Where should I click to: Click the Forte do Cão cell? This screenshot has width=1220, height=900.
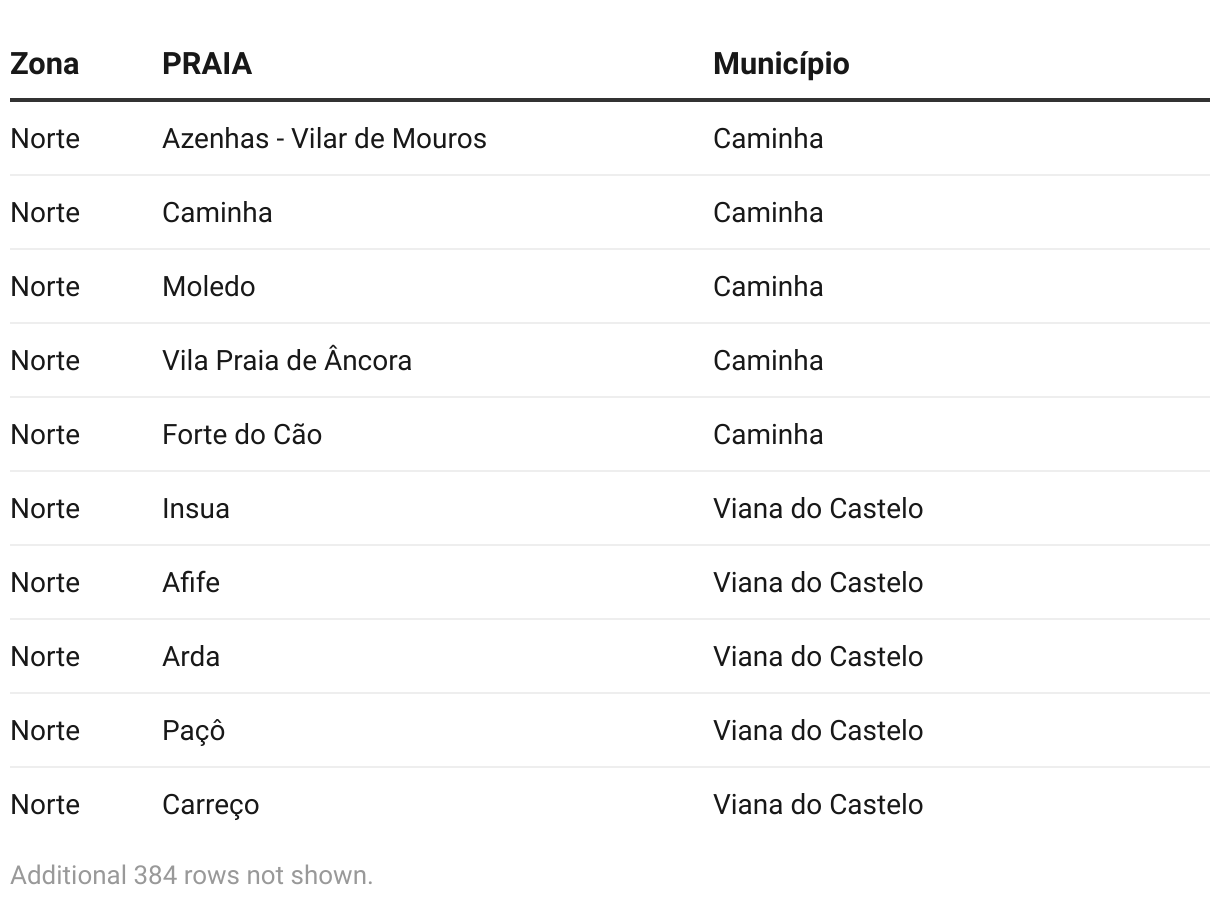pyautogui.click(x=242, y=434)
